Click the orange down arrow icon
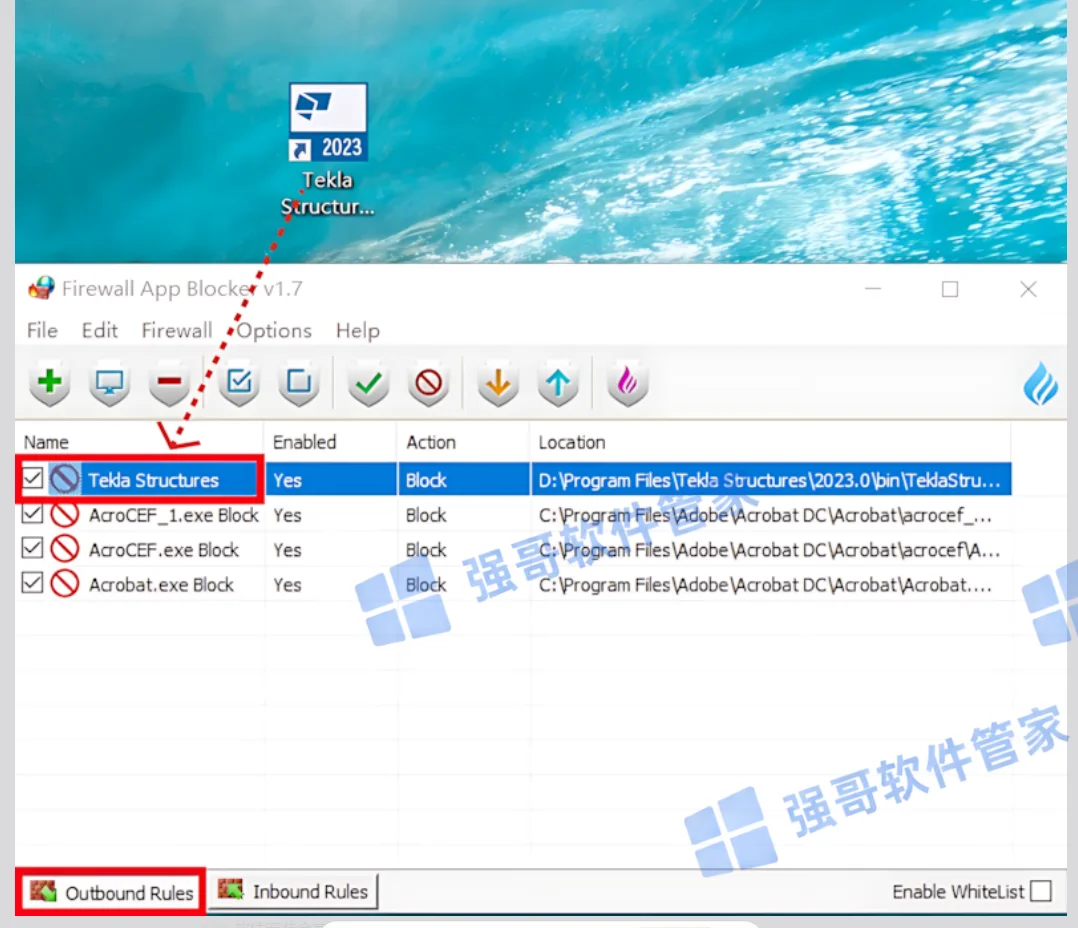Viewport: 1078px width, 928px height. point(498,382)
